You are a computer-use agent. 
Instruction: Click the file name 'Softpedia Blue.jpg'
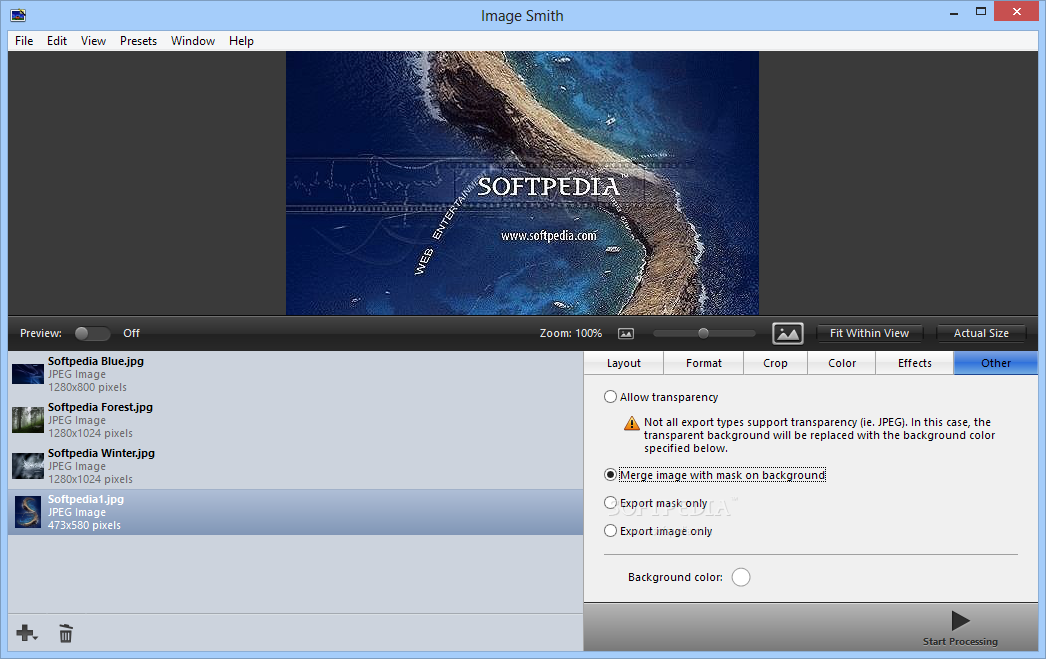tap(95, 361)
